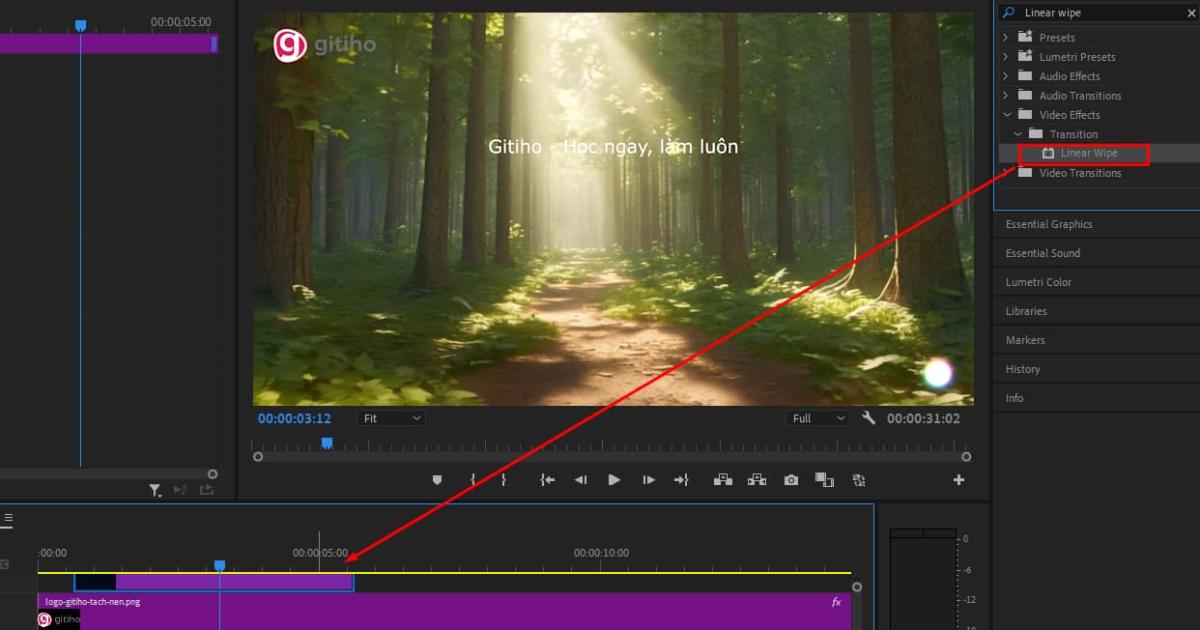Select the Transition folder label
Image resolution: width=1200 pixels, height=630 pixels.
tap(1073, 134)
